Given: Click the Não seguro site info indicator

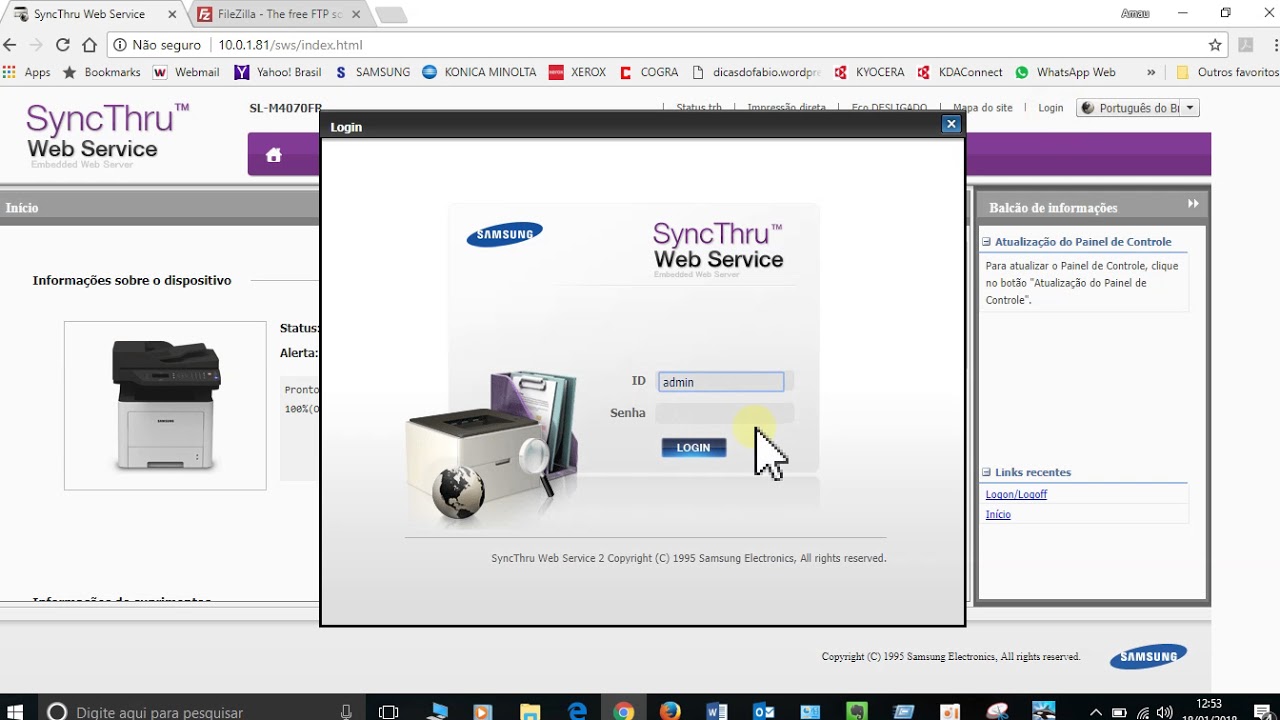Looking at the screenshot, I should coord(157,45).
